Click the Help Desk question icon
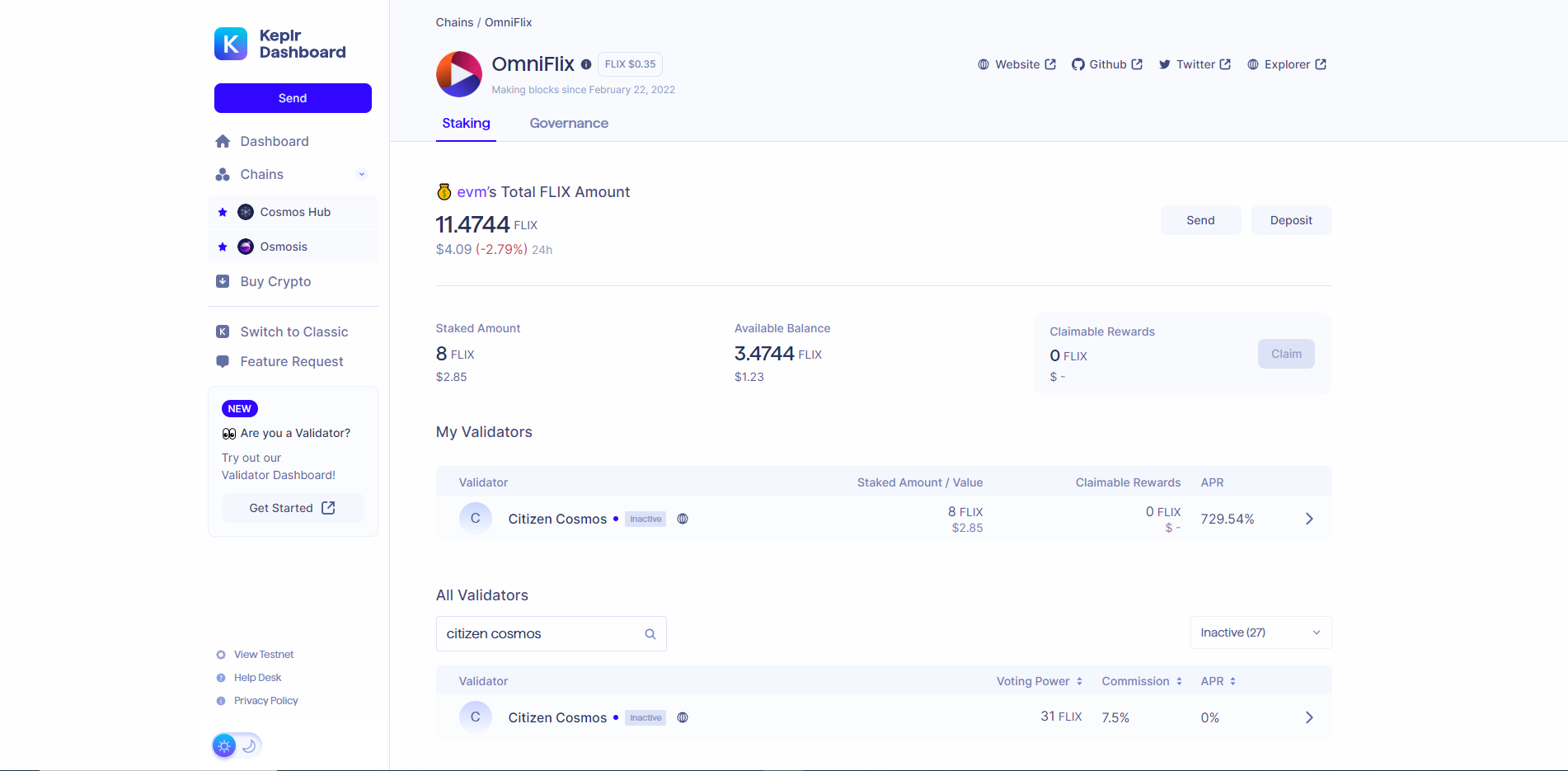This screenshot has height=771, width=1568. pos(221,678)
